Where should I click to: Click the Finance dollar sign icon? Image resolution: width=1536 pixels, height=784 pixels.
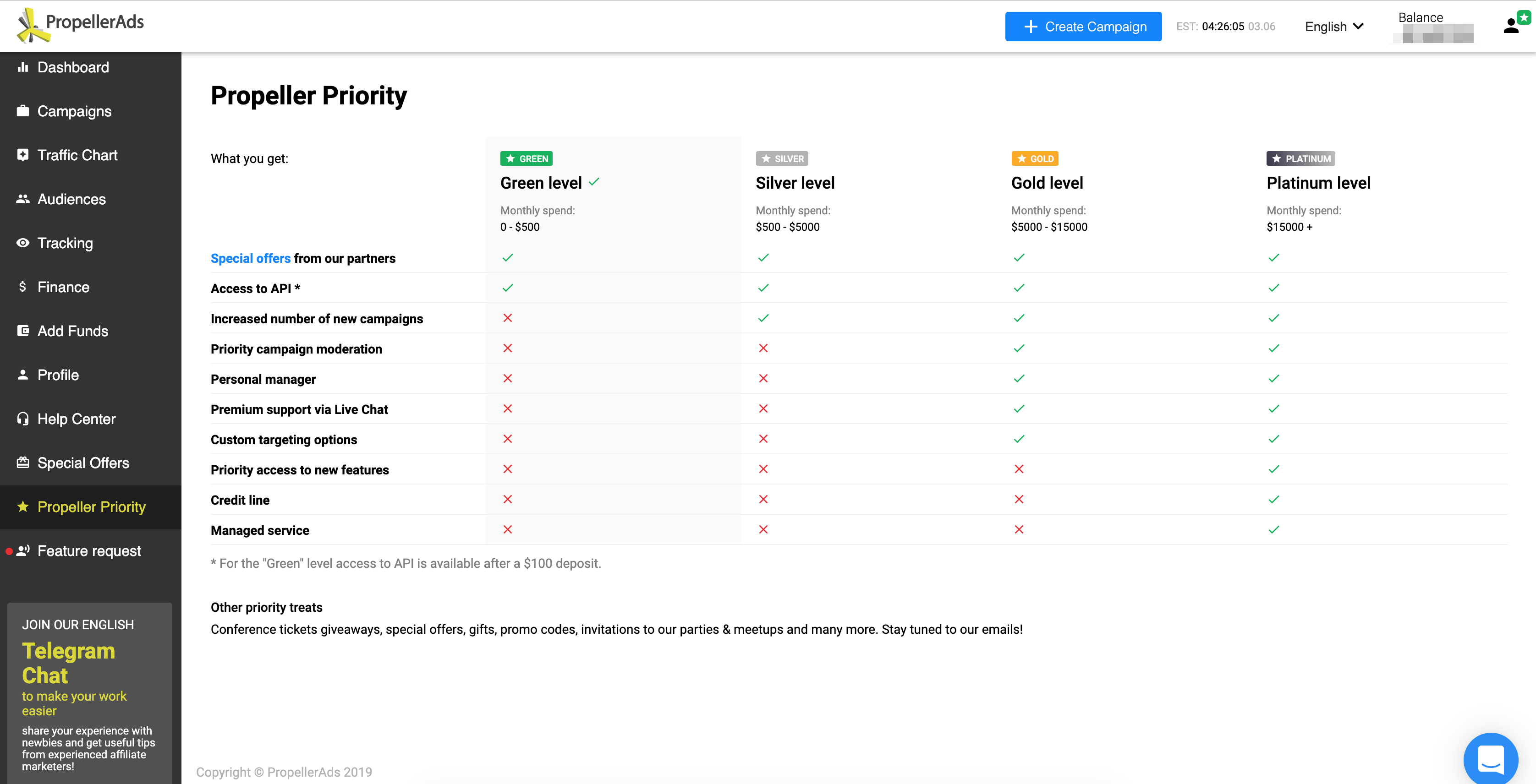(x=22, y=287)
